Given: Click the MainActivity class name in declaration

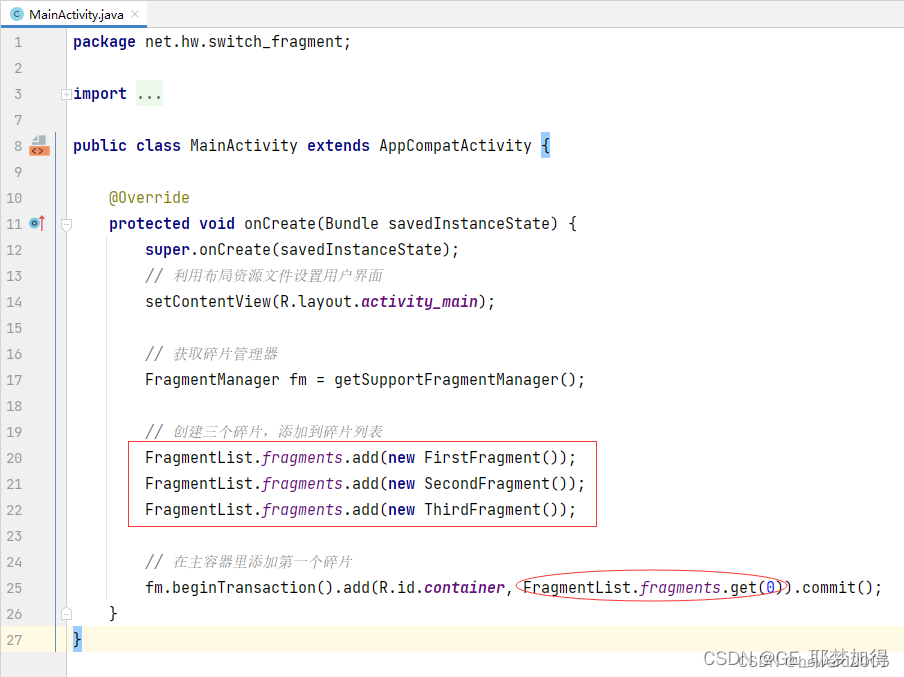Looking at the screenshot, I should coord(244,145).
